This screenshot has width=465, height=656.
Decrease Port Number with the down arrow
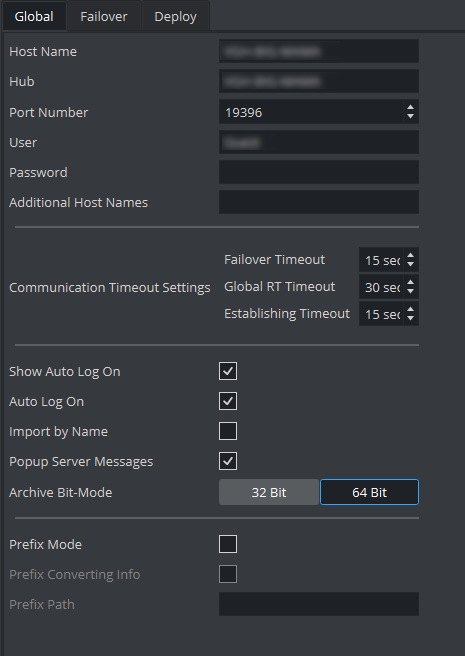410,116
